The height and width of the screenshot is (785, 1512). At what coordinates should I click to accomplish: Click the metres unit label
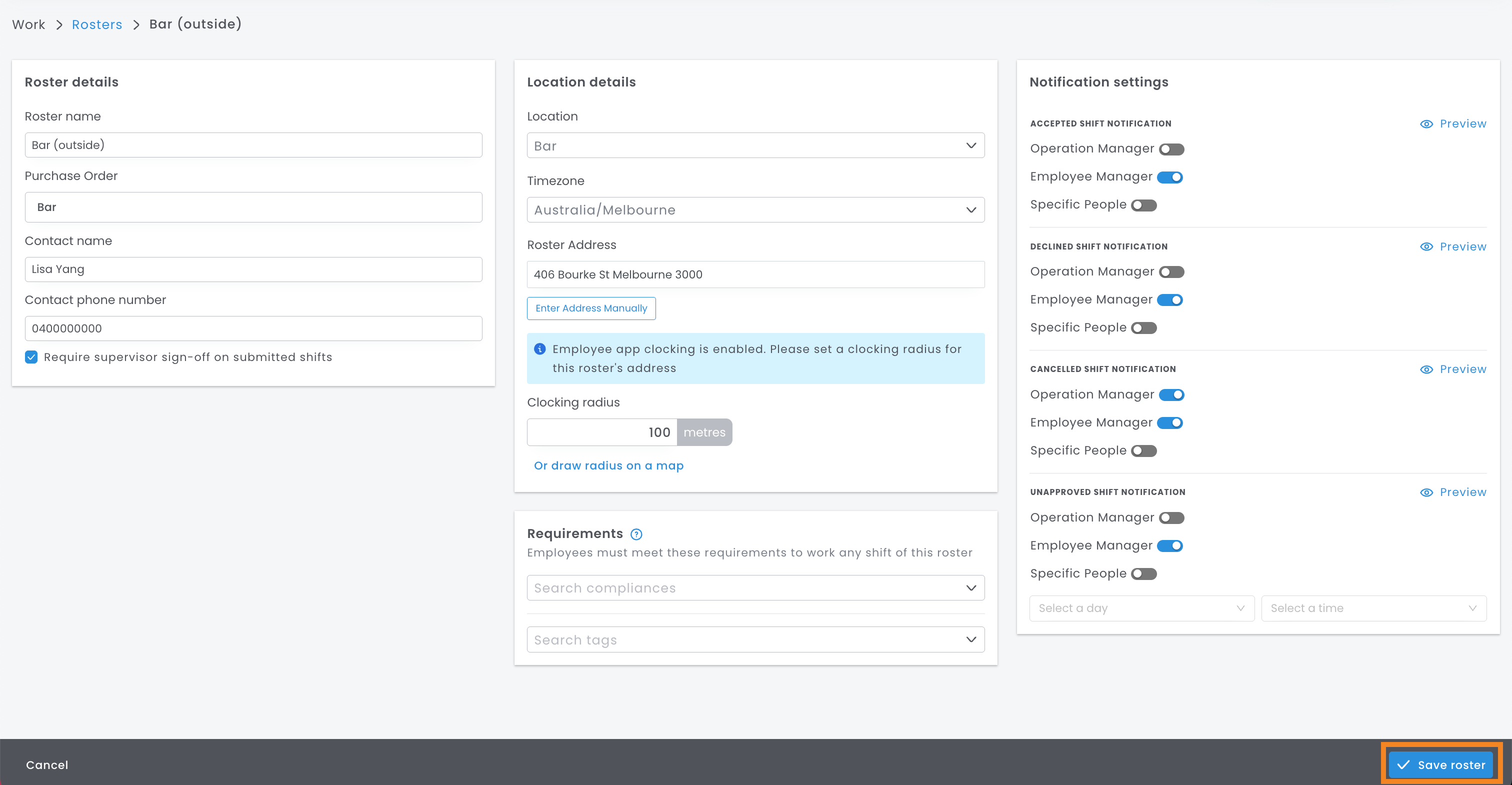[704, 432]
